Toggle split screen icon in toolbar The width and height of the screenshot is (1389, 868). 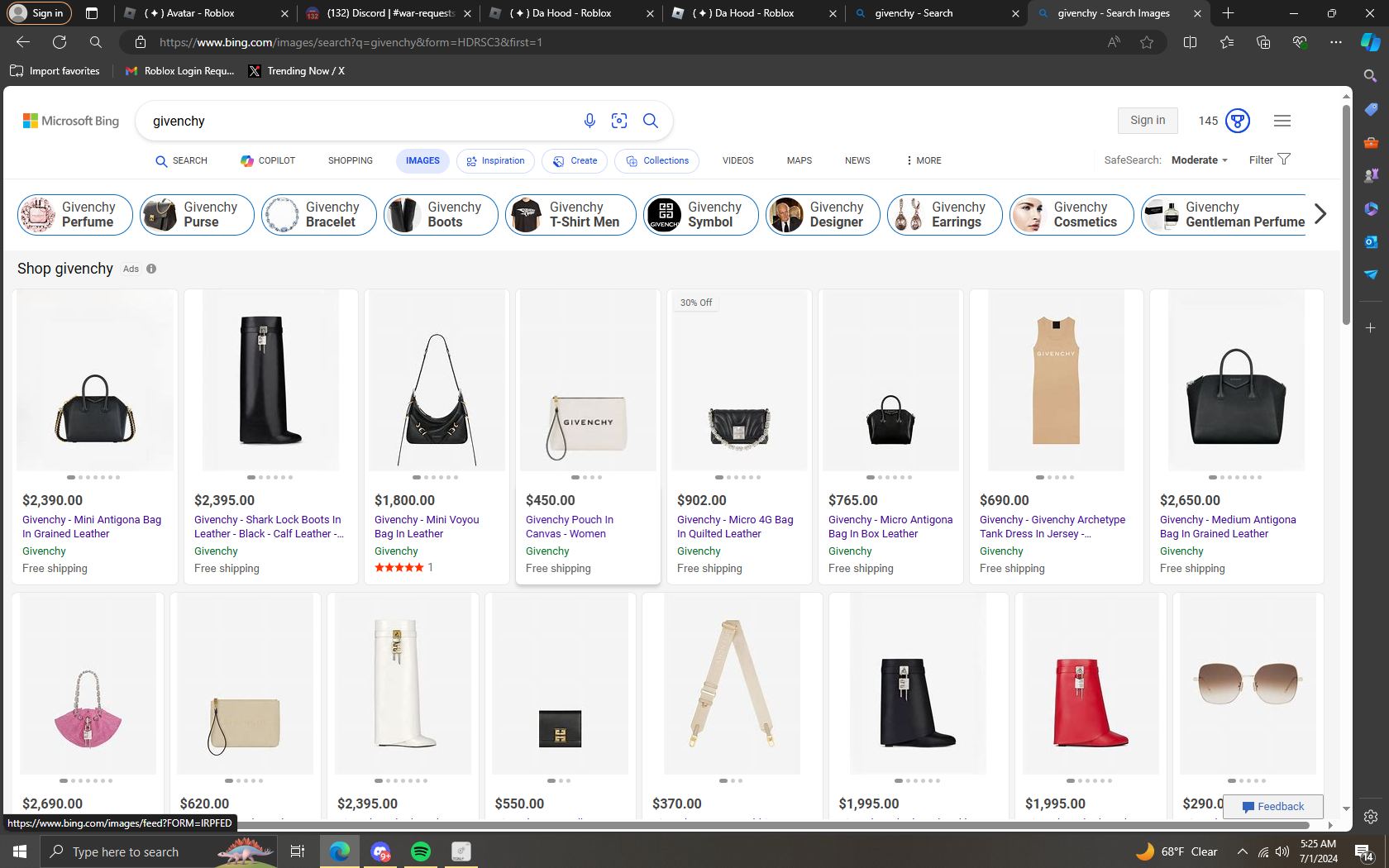[x=1191, y=42]
